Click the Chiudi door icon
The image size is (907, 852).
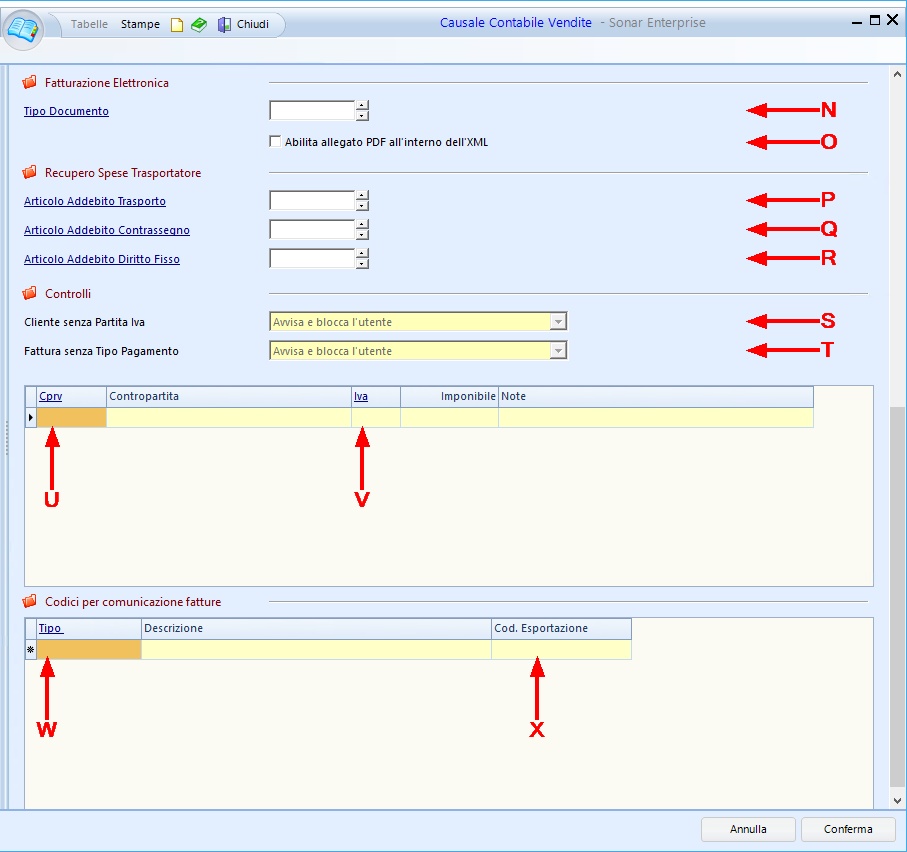coord(225,25)
